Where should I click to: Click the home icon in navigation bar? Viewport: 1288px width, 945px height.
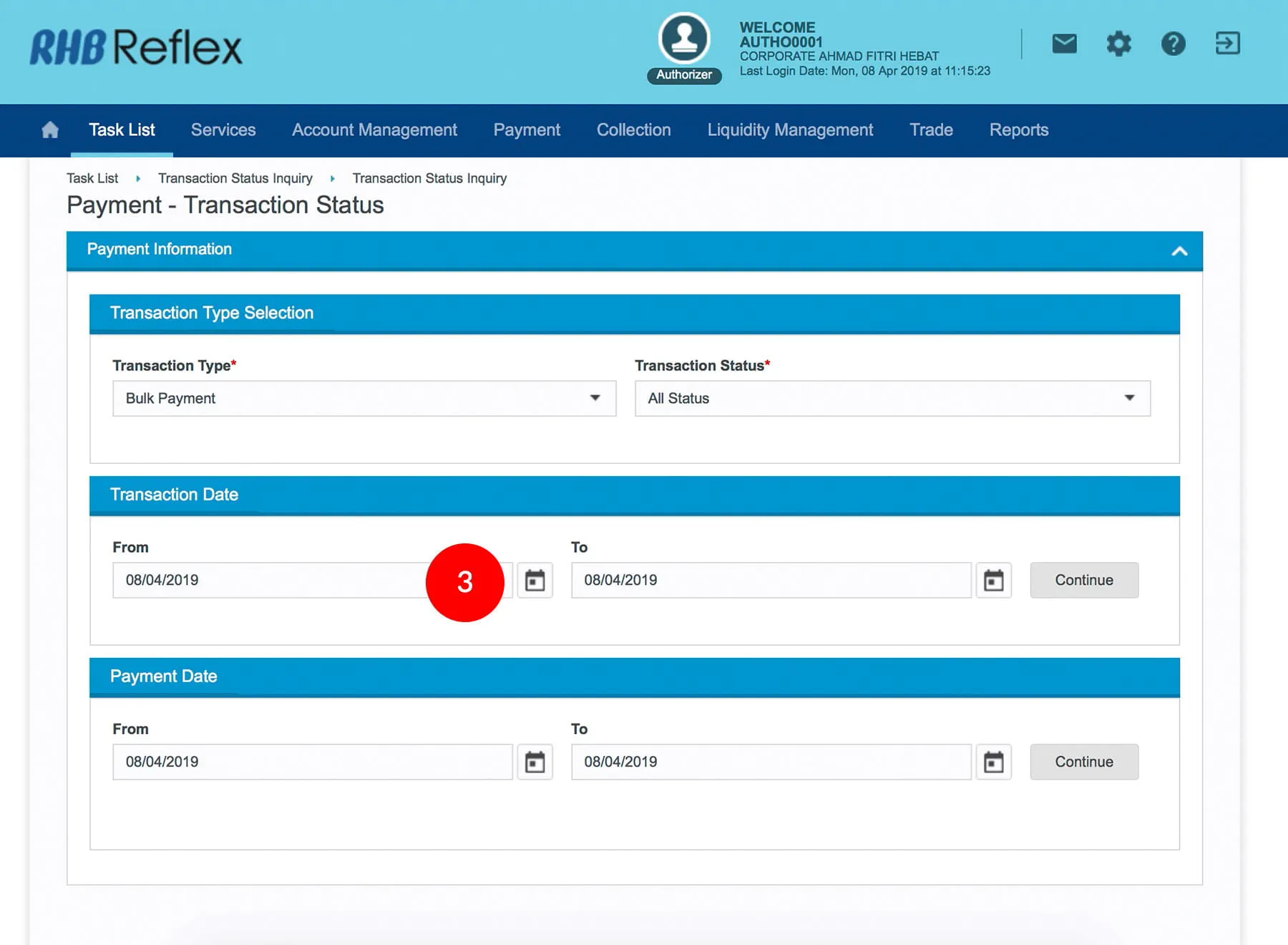[x=50, y=130]
